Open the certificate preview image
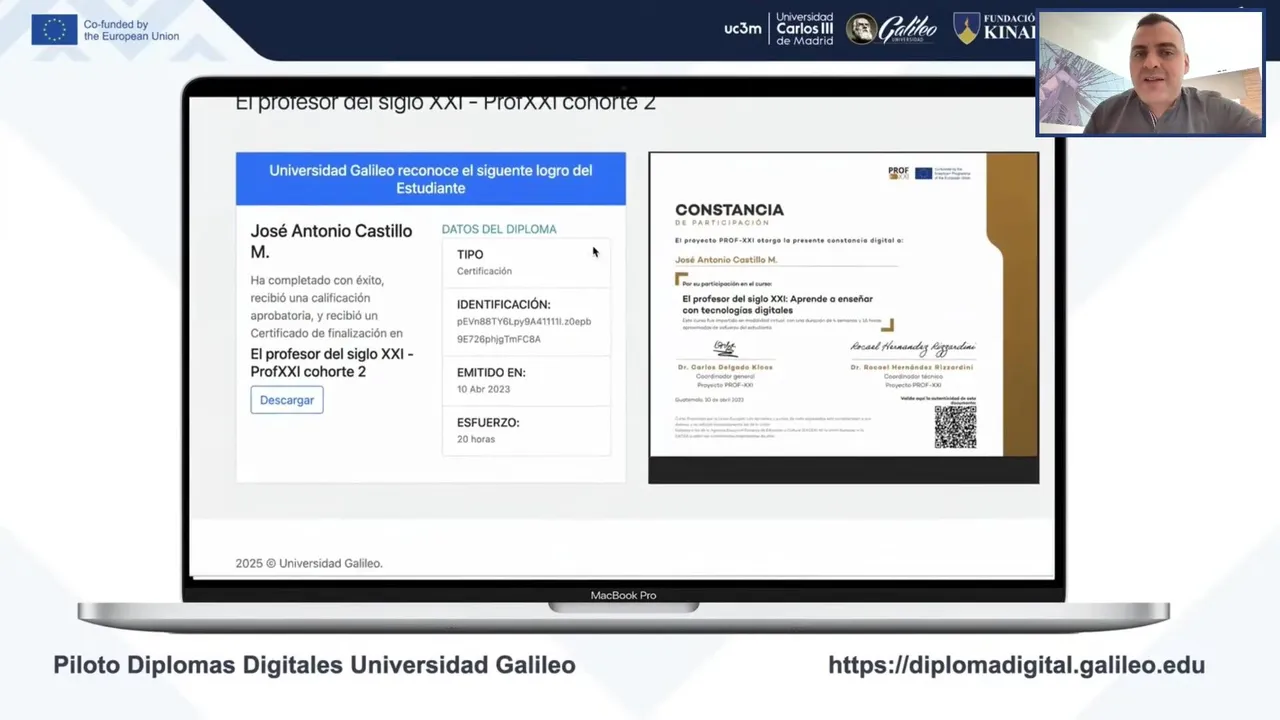The image size is (1280, 720). coord(843,317)
